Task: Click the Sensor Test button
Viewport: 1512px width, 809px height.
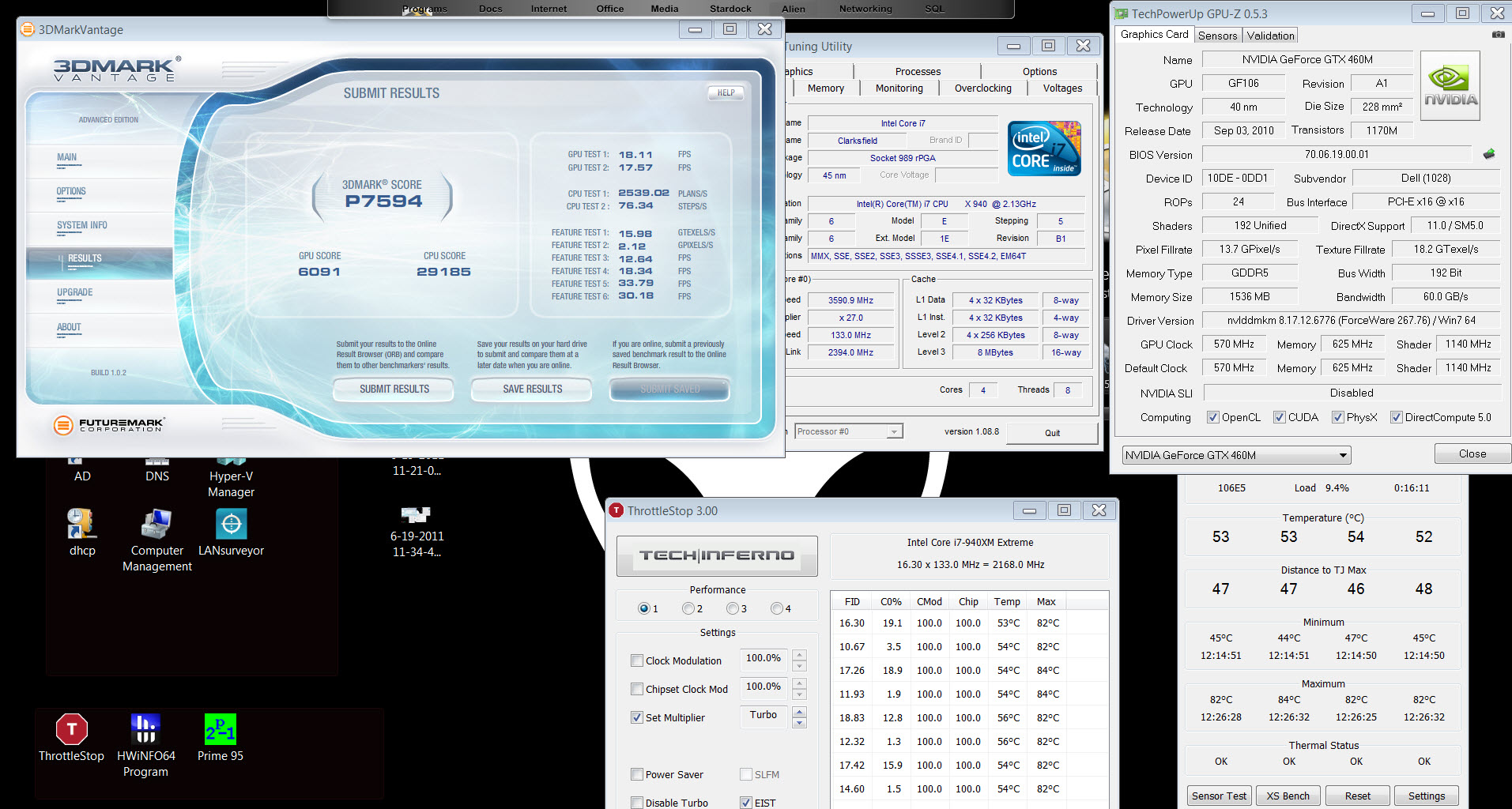Action: click(x=1219, y=796)
